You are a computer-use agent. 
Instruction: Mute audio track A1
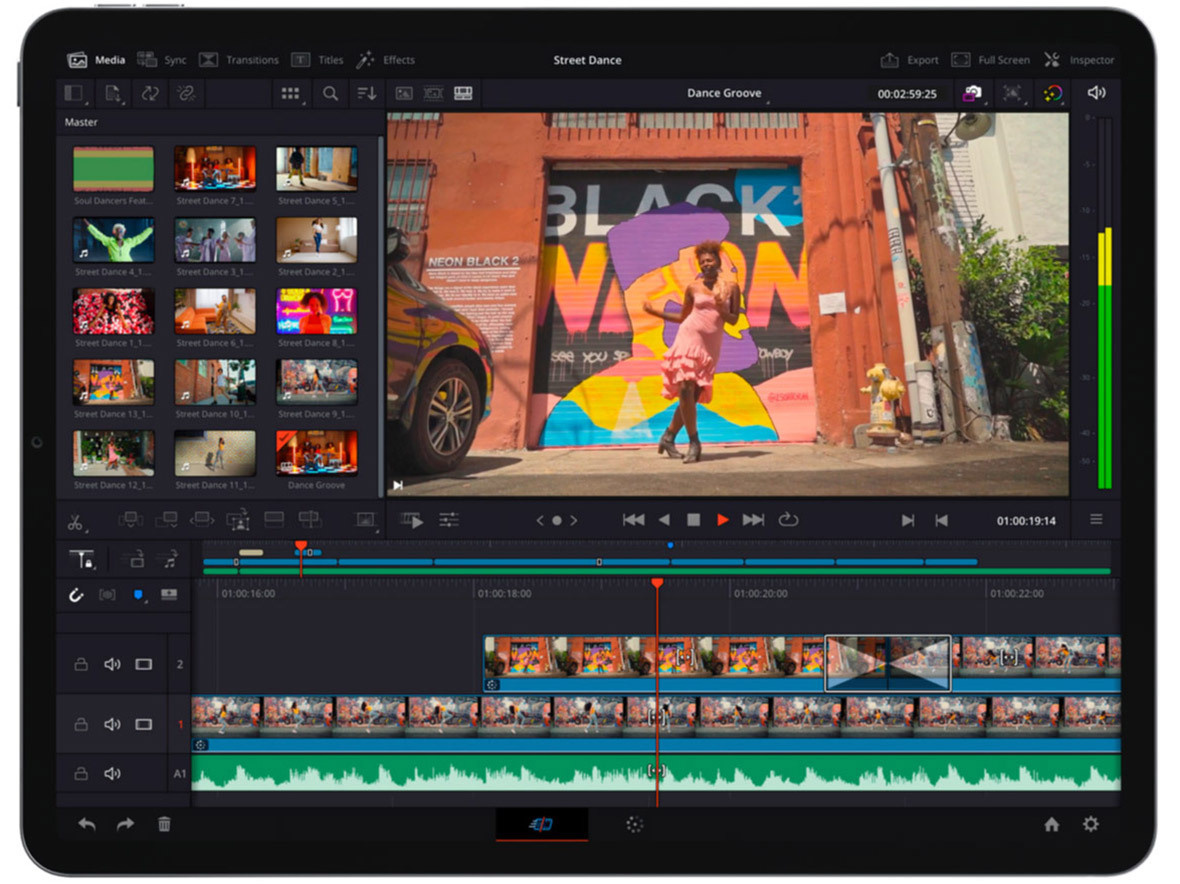pyautogui.click(x=110, y=773)
